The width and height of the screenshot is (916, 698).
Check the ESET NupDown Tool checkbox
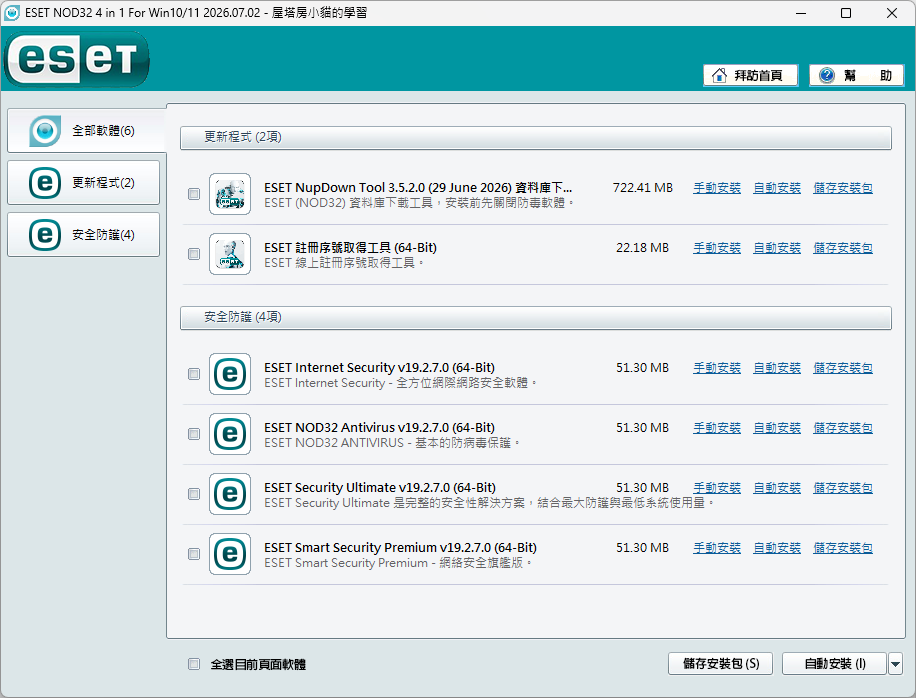pyautogui.click(x=194, y=194)
